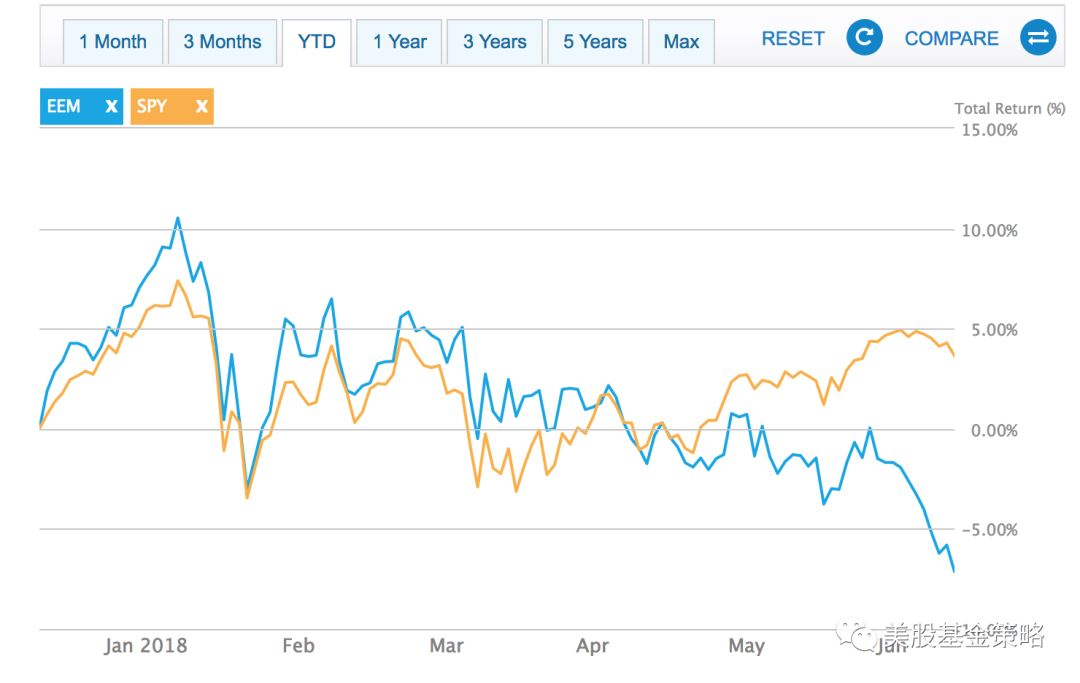The height and width of the screenshot is (683, 1080).
Task: Click the EEM line's January peak
Action: pos(178,218)
